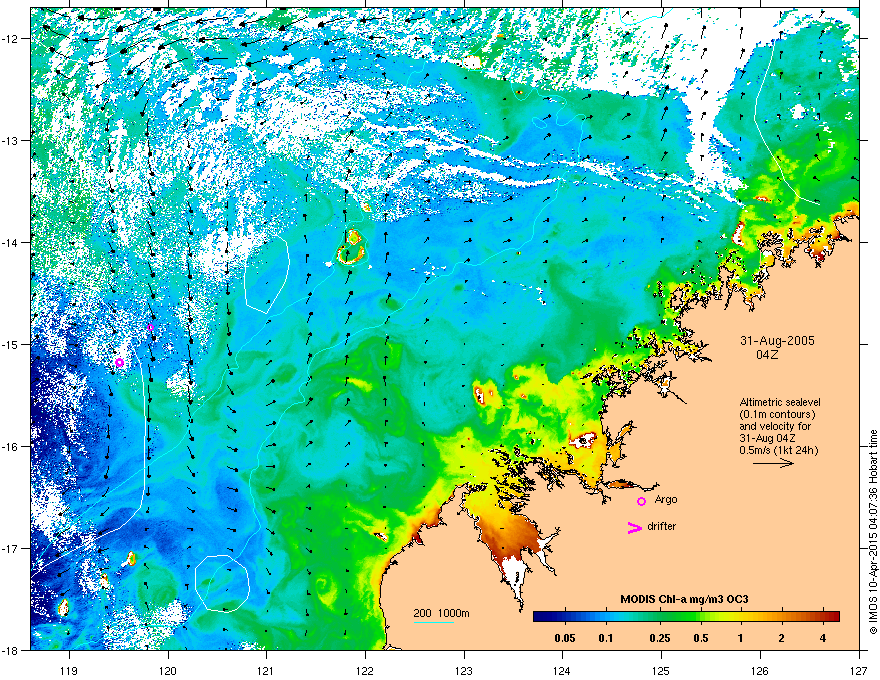Click the drifter legend label

pos(662,526)
